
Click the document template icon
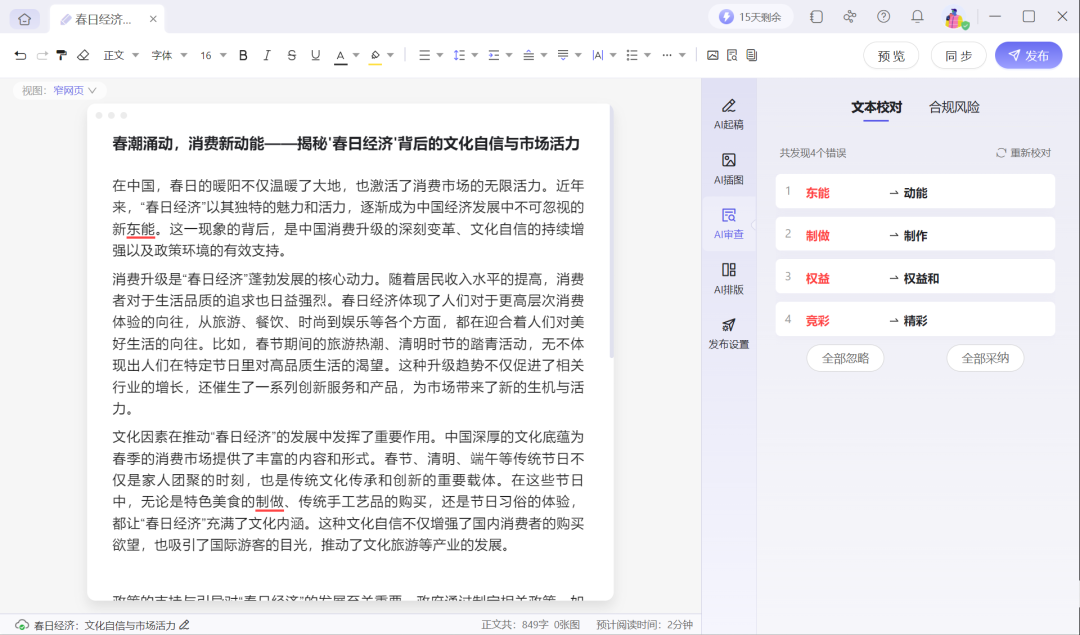coord(751,55)
